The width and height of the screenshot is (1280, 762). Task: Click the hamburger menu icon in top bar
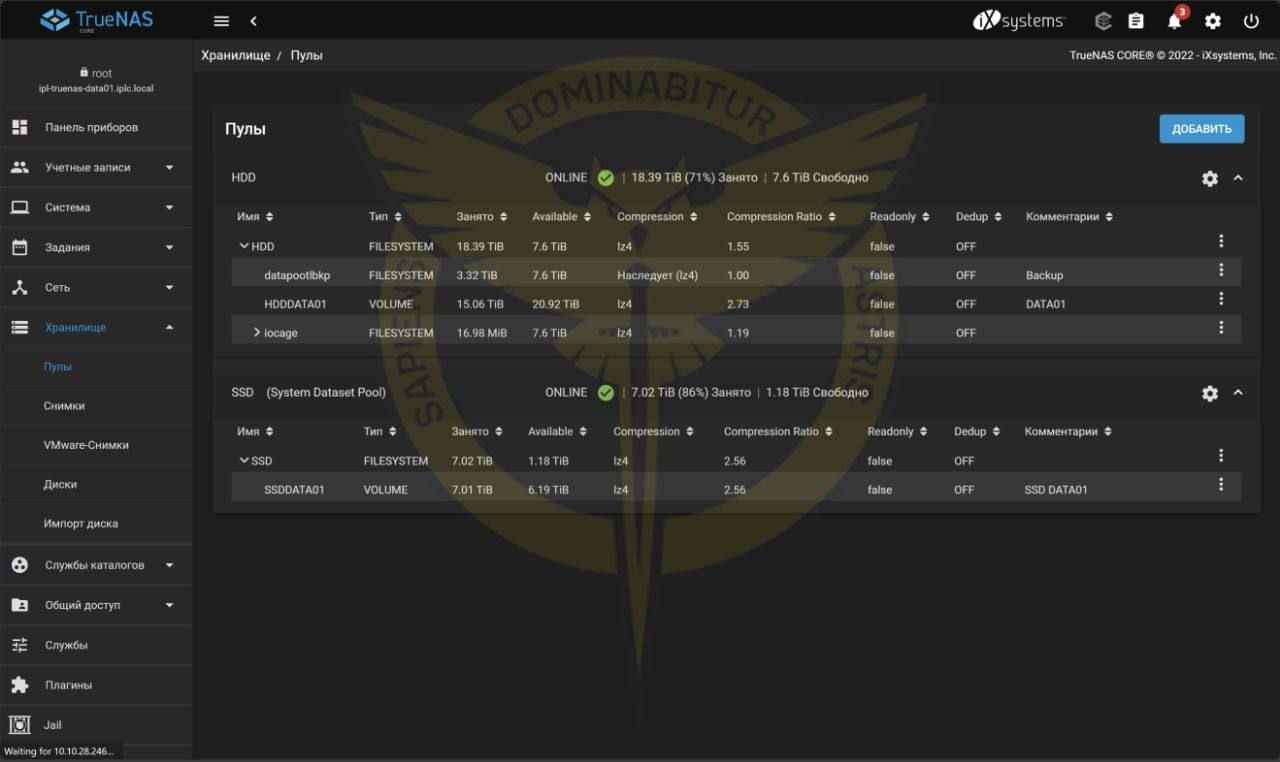222,21
